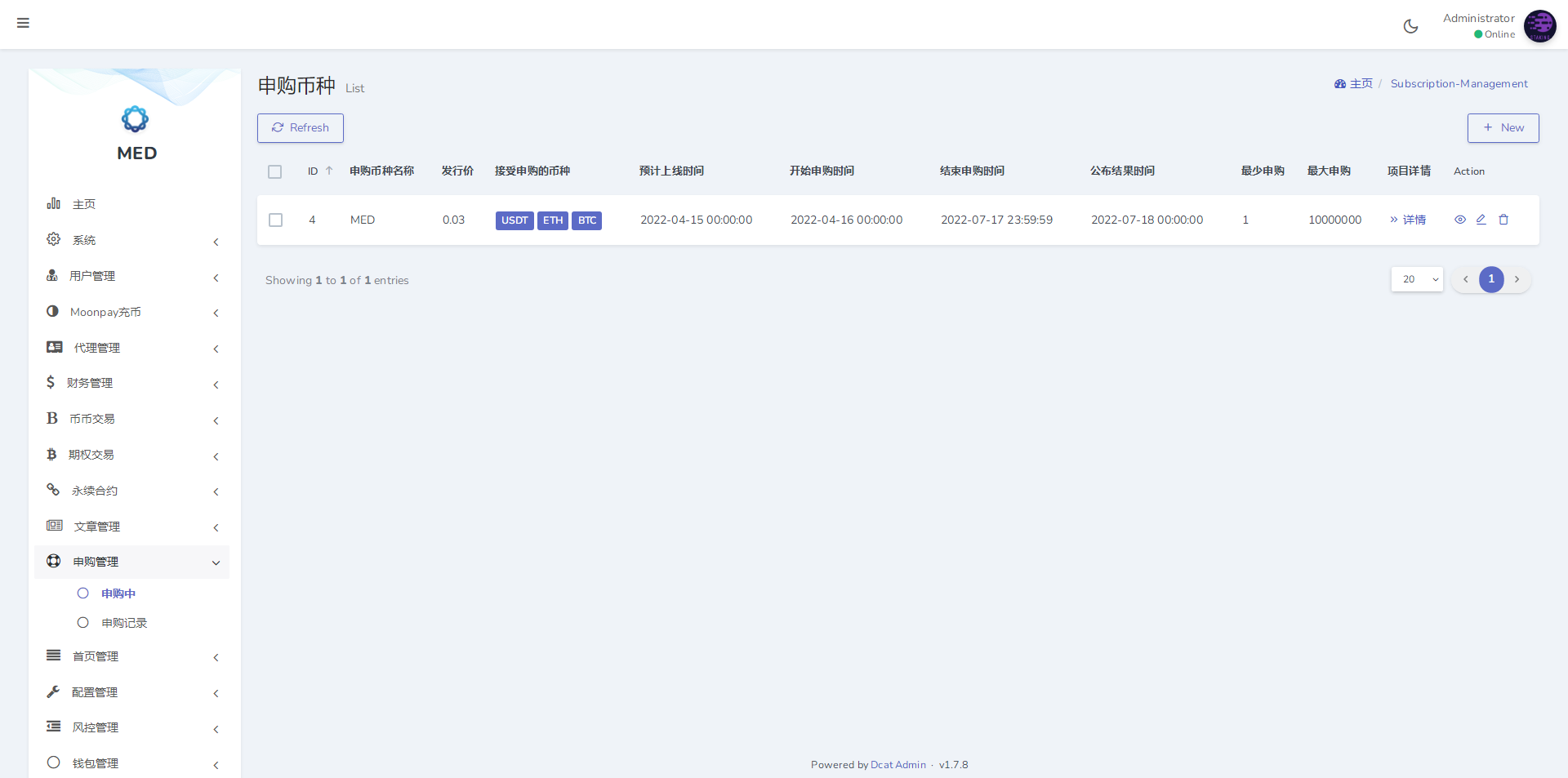Image resolution: width=1568 pixels, height=778 pixels.
Task: Toggle dark mode moon icon
Action: 1410,26
